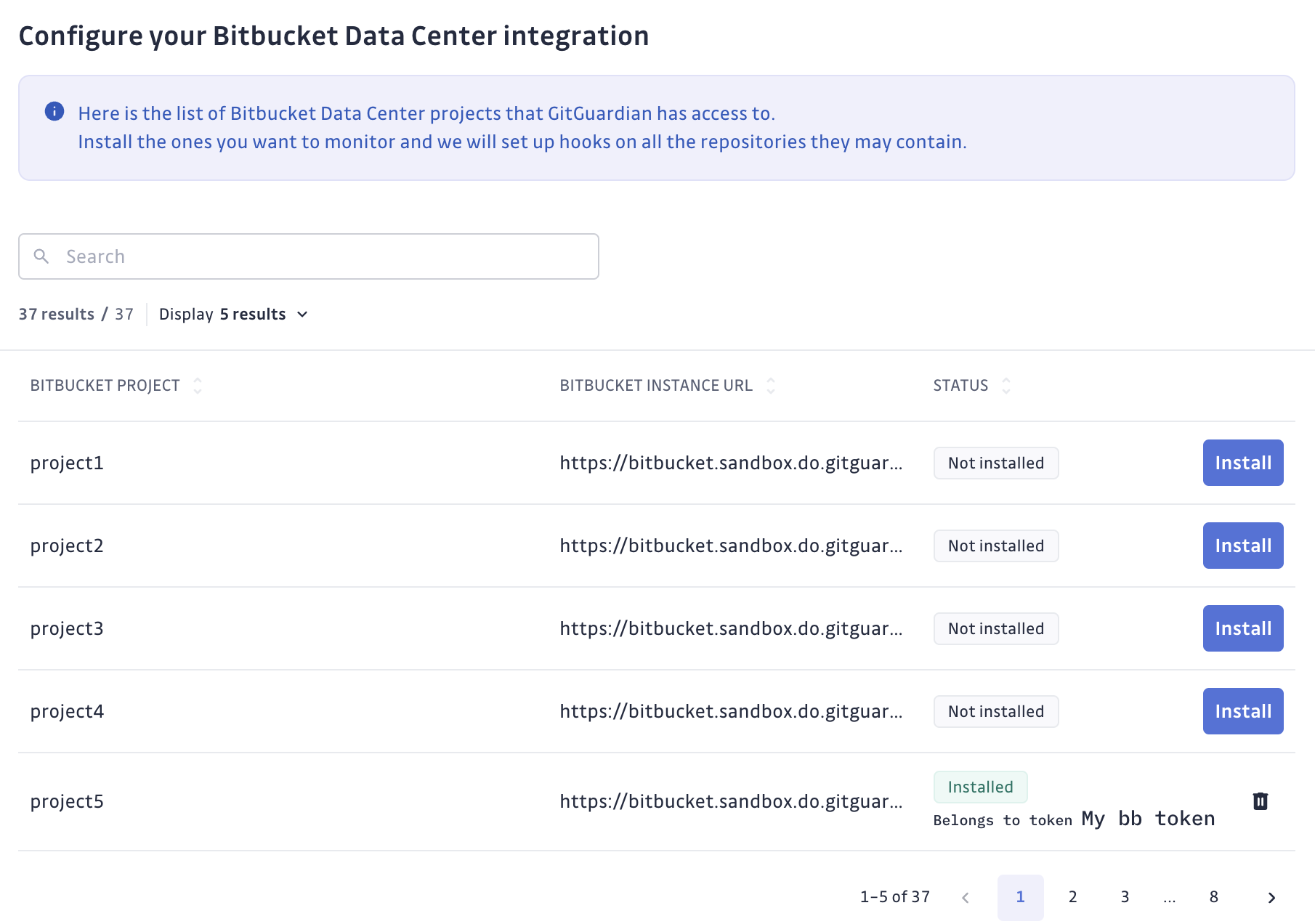
Task: Click the project3 name cell
Action: [67, 628]
